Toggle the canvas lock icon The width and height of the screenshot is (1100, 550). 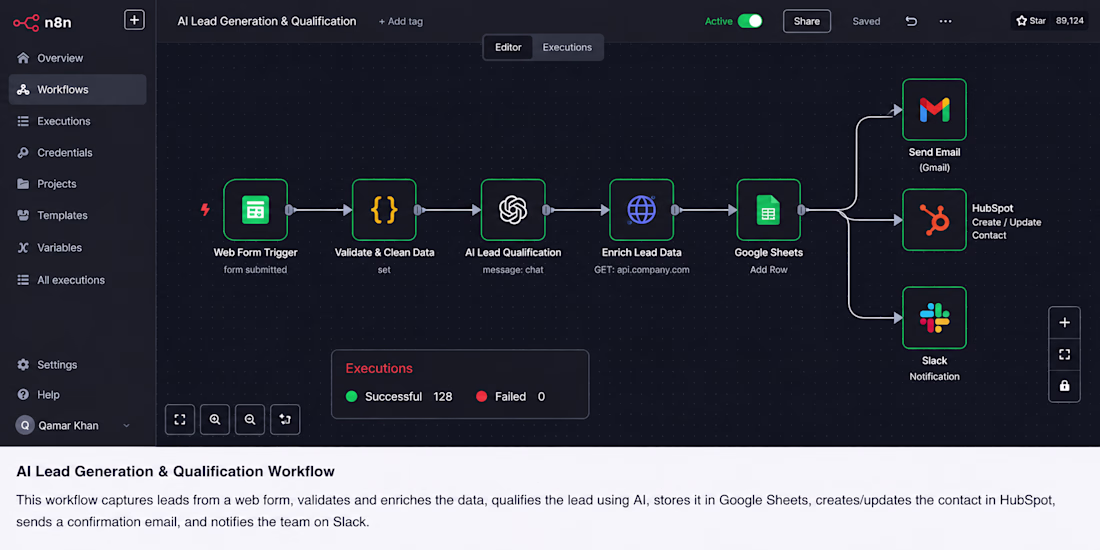tap(1064, 386)
